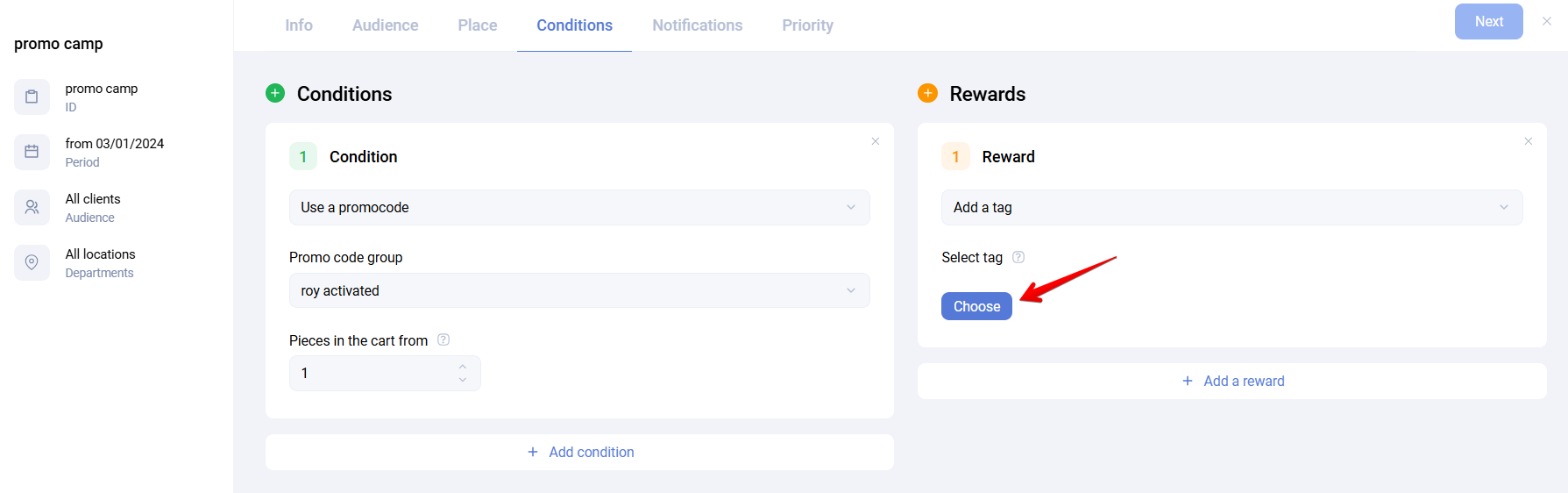Click help icon next to Select tag

[1018, 257]
